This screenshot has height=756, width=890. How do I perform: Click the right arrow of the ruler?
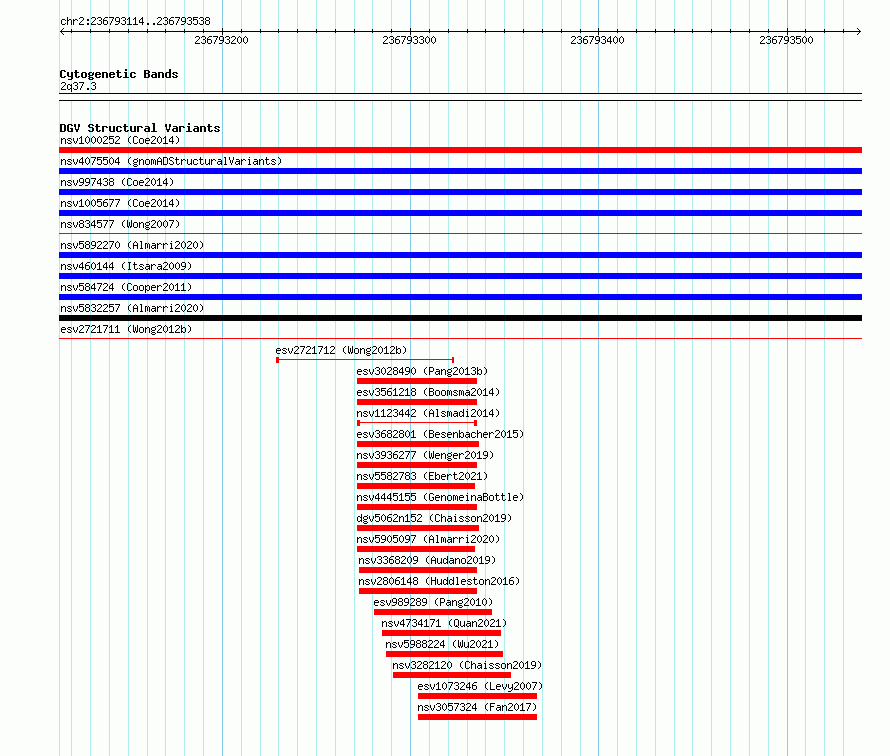[x=859, y=32]
